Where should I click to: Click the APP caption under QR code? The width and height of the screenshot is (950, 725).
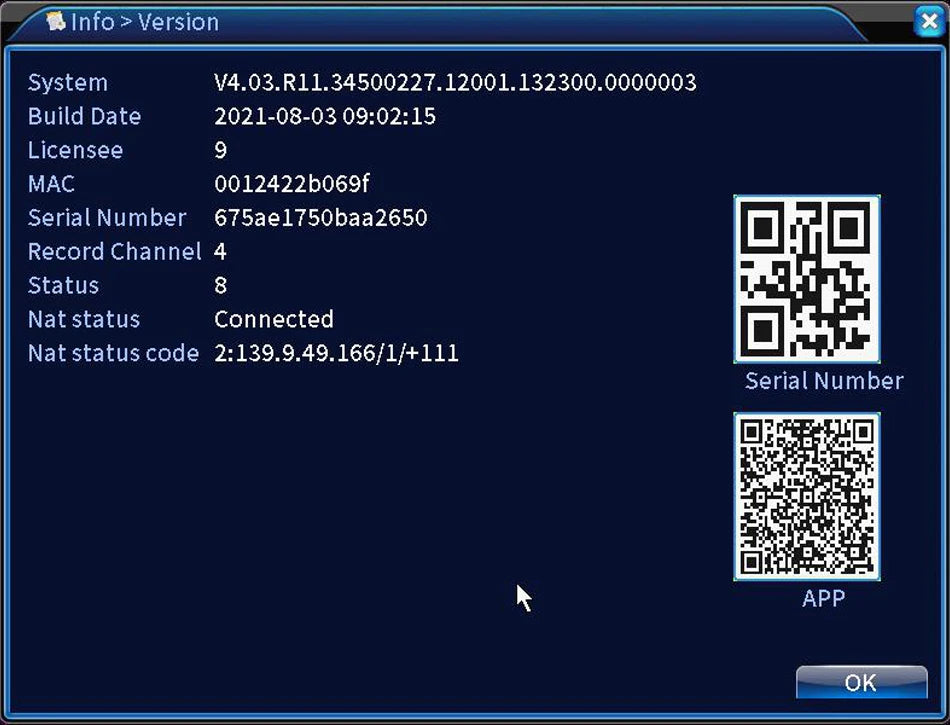pos(823,599)
